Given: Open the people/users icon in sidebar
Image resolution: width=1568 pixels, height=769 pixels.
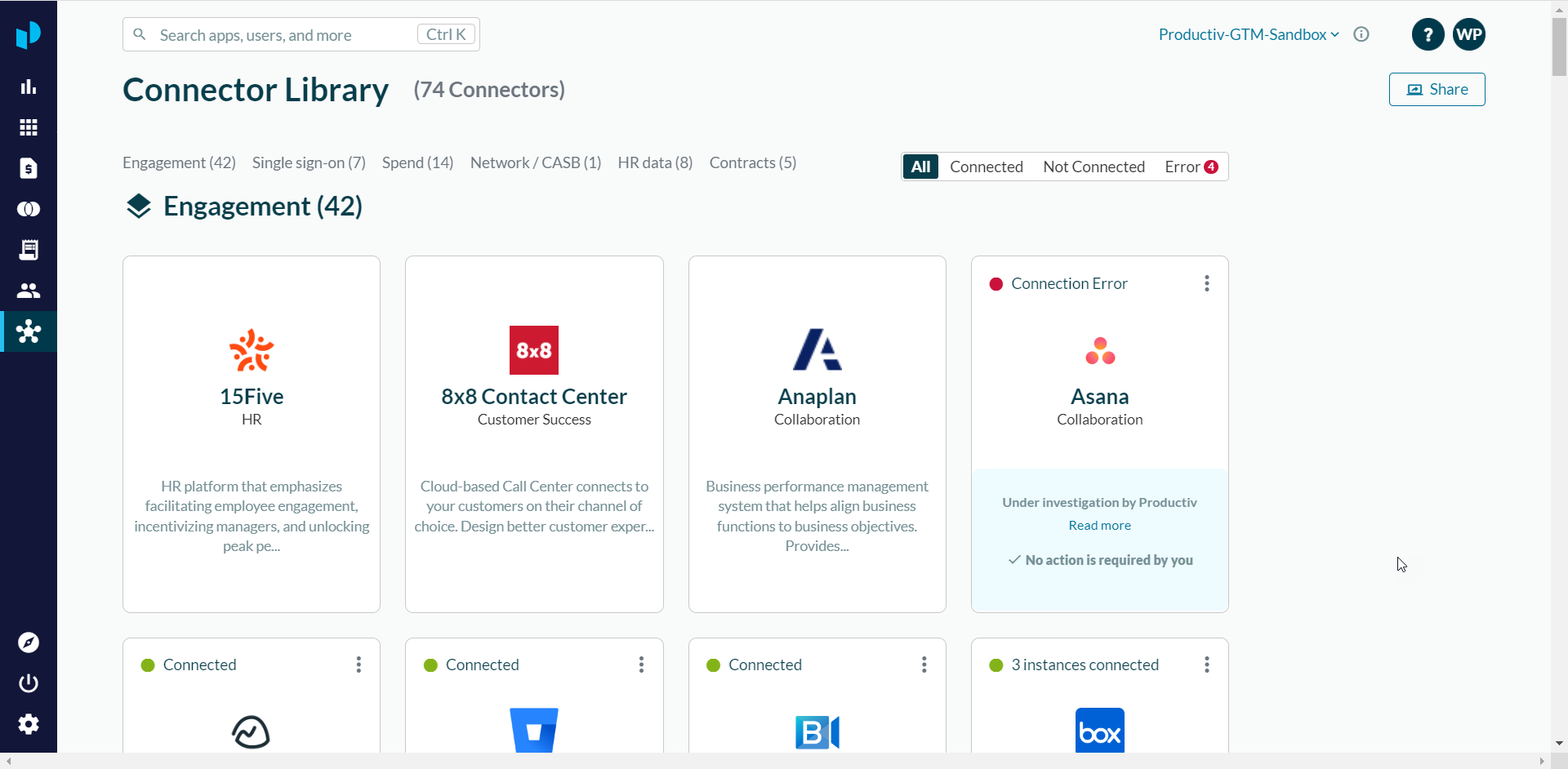Looking at the screenshot, I should coord(29,291).
